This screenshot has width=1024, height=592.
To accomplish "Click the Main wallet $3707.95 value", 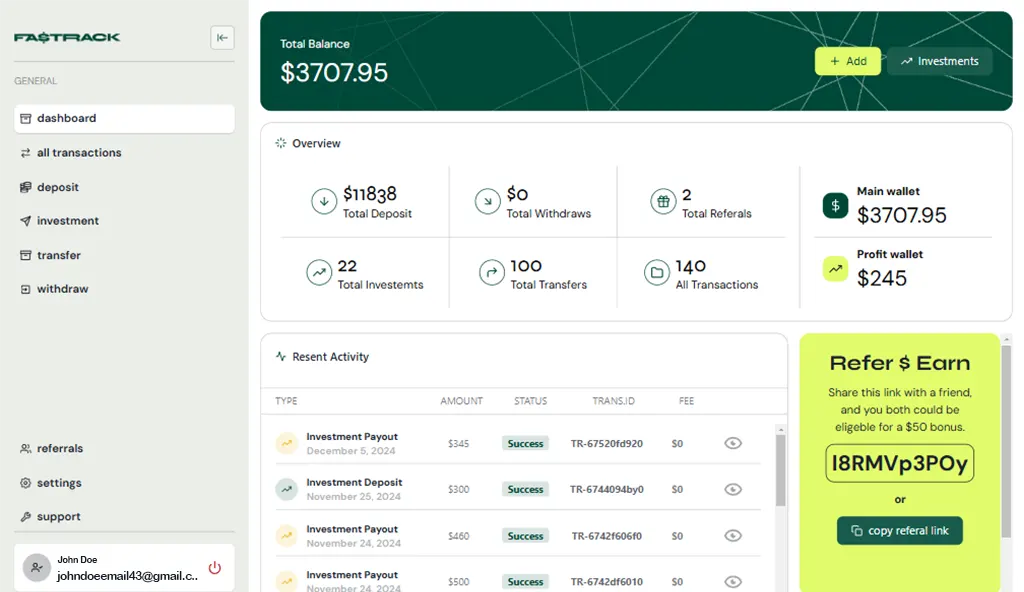I will coord(901,215).
